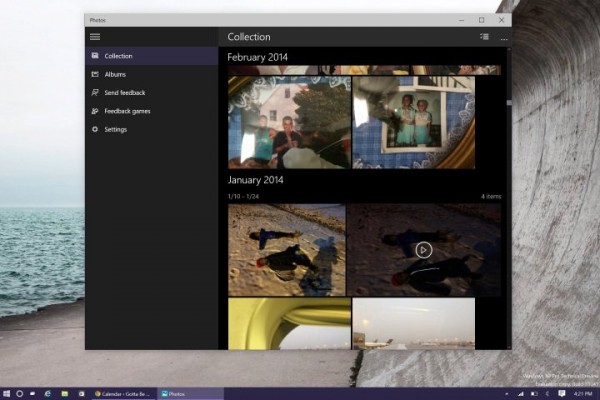Viewport: 600px width, 400px height.
Task: Launch Internet Explorer from taskbar
Action: [47, 393]
